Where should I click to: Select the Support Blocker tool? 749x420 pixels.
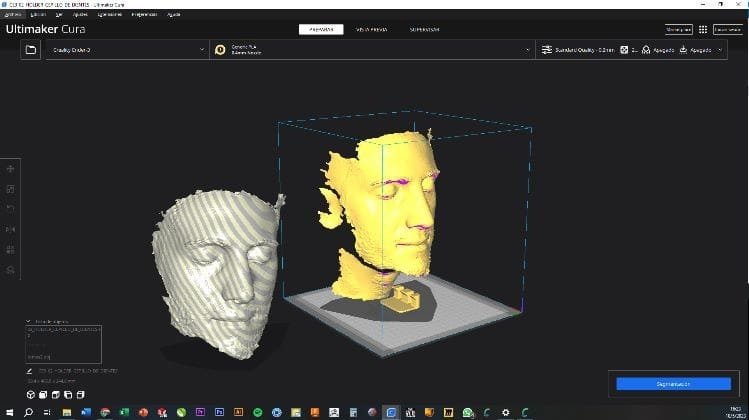(x=11, y=270)
